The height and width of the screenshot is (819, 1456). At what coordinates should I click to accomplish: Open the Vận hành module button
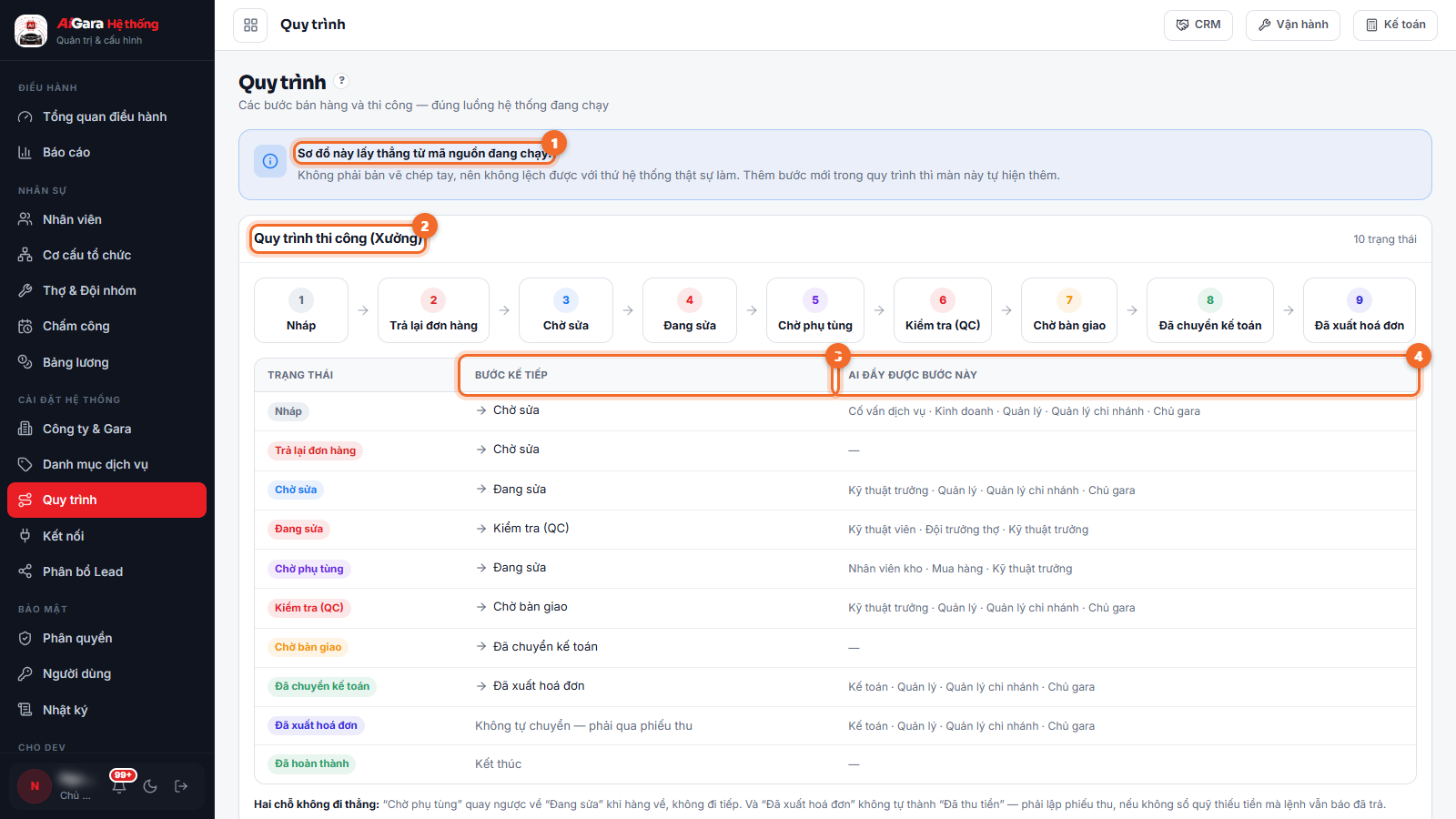(1293, 25)
